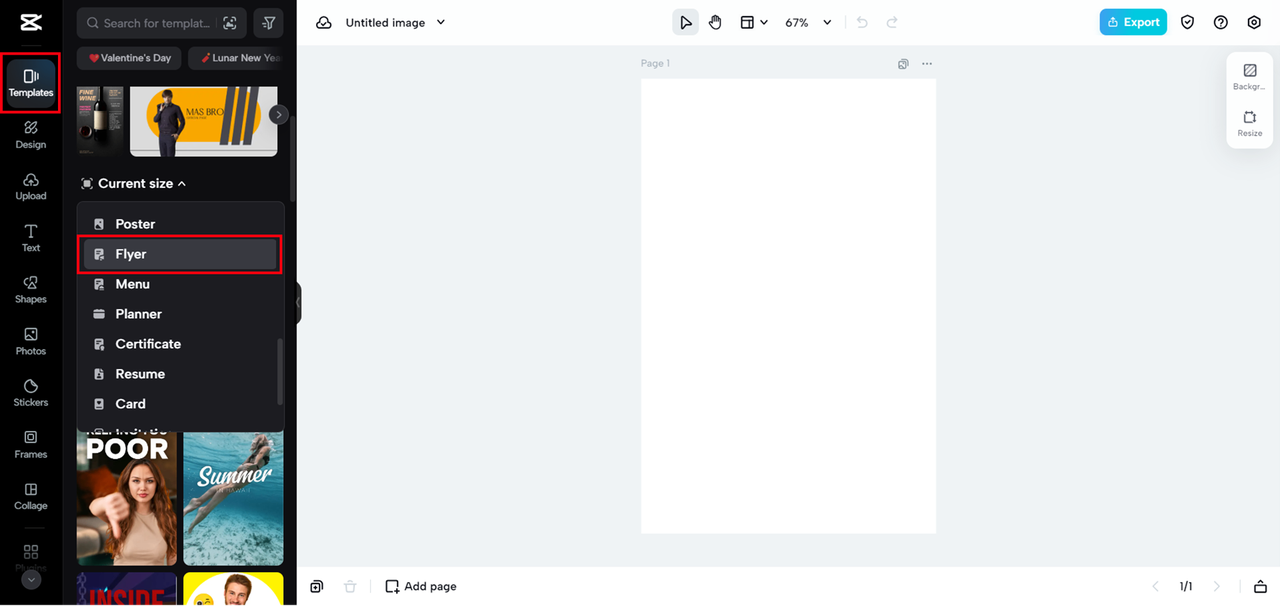Select the pointer selection tool
Screen dimensions: 1280x606
coord(685,22)
